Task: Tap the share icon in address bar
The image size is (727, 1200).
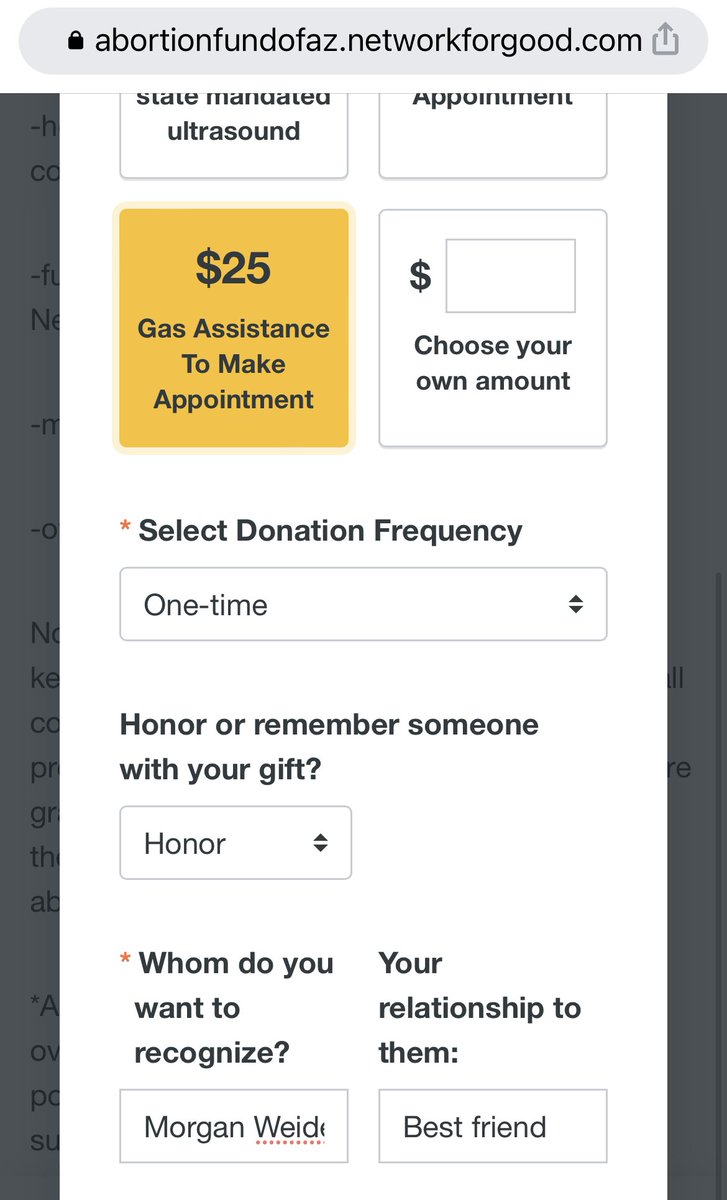Action: [665, 40]
